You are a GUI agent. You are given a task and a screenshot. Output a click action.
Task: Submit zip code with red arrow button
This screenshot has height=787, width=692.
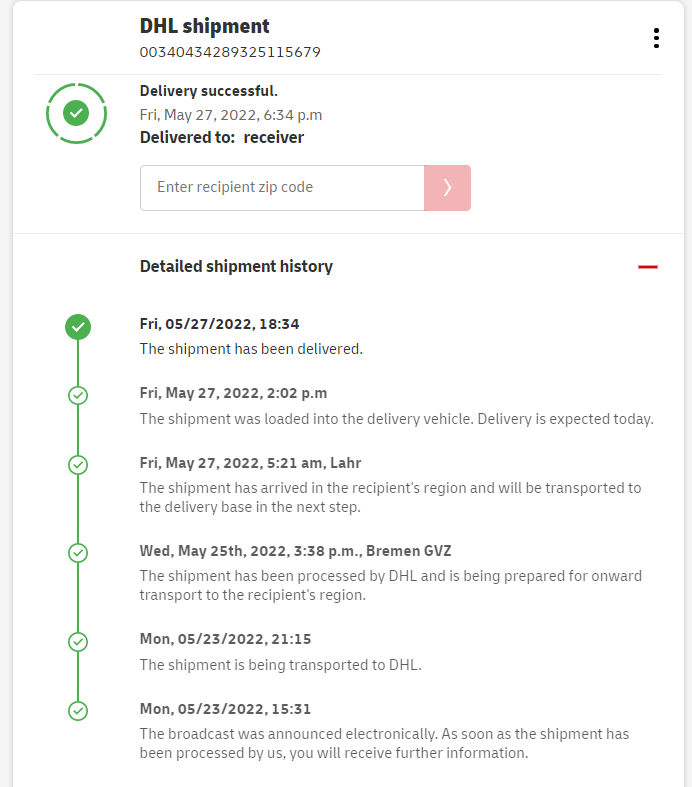447,188
